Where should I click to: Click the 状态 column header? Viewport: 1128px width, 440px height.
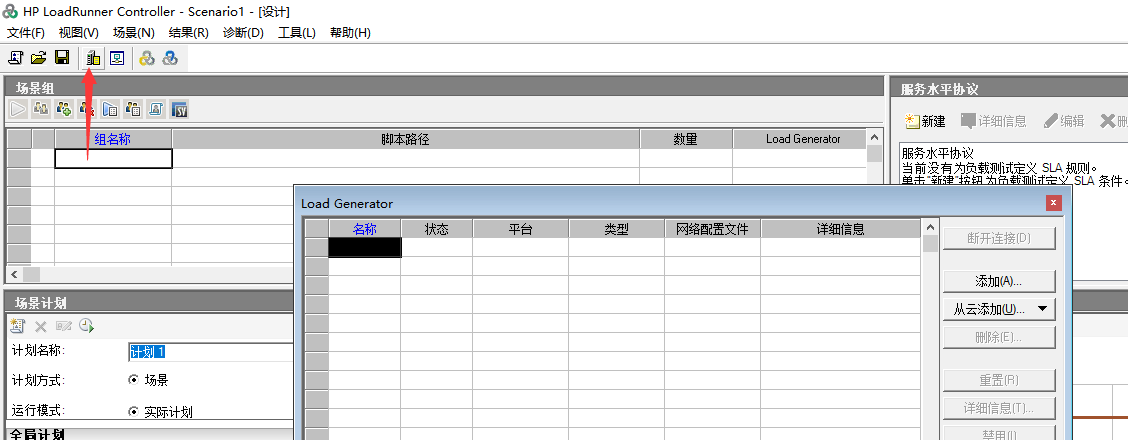[x=437, y=229]
